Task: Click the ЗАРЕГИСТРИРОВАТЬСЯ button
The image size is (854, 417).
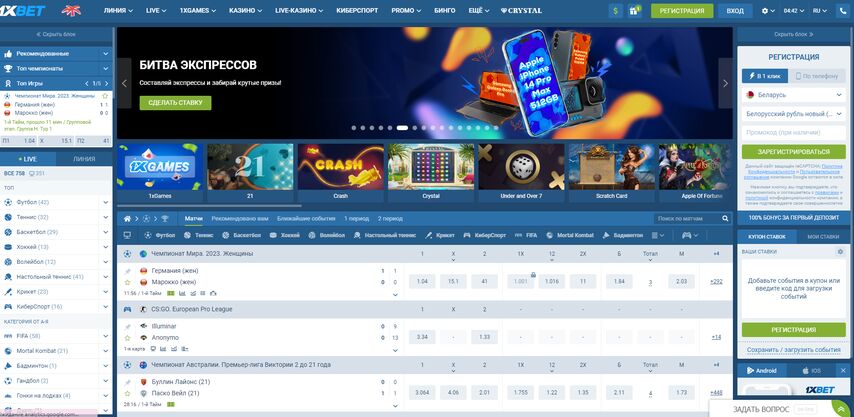Action: pos(794,152)
